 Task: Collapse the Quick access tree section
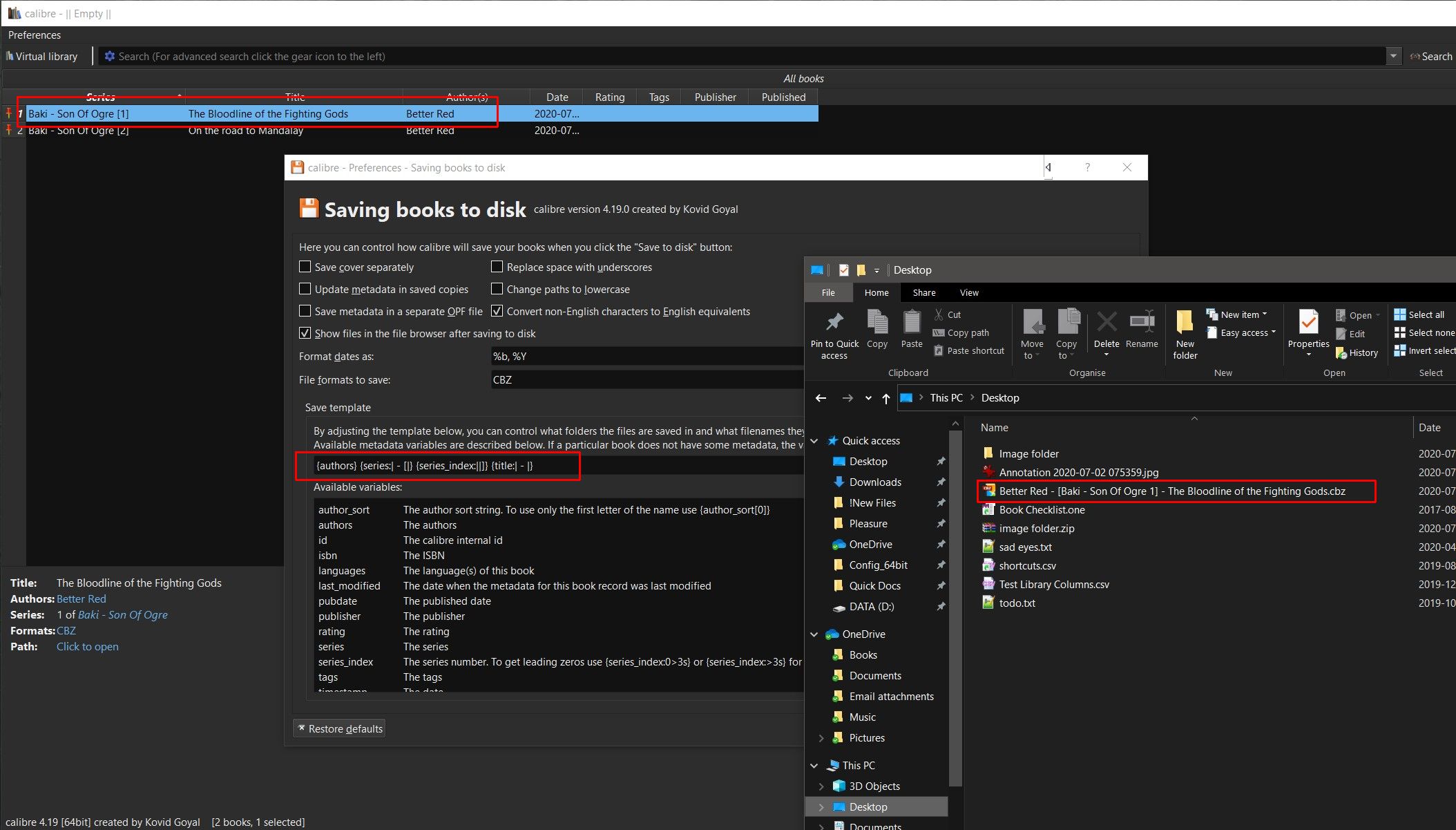tap(814, 441)
